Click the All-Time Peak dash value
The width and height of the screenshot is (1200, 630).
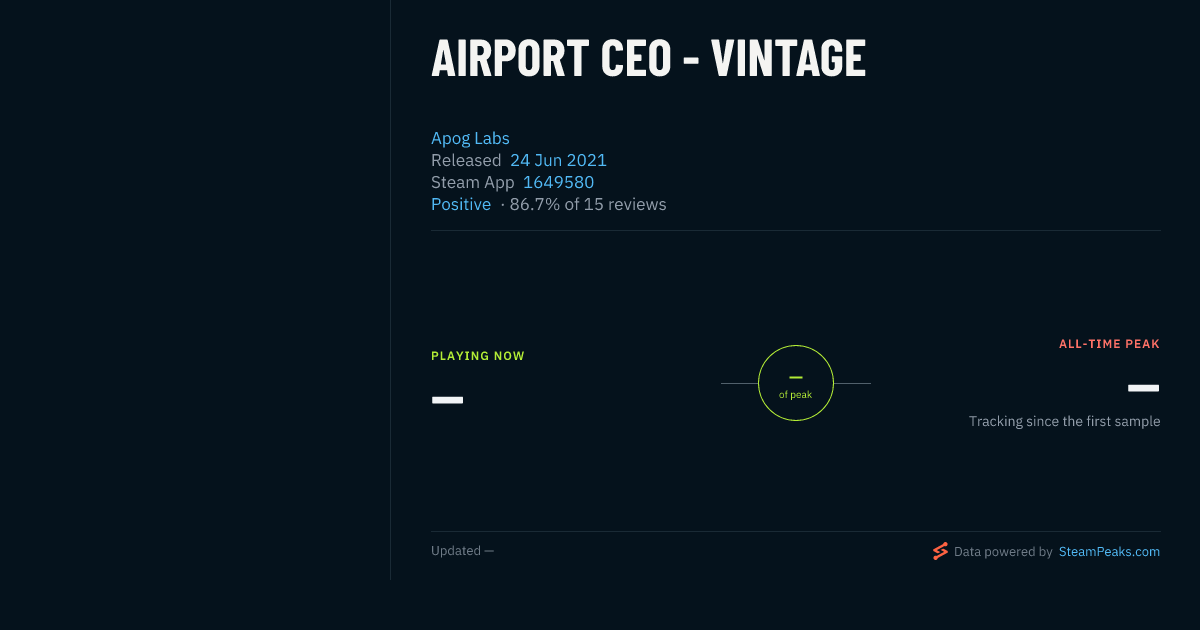1144,388
